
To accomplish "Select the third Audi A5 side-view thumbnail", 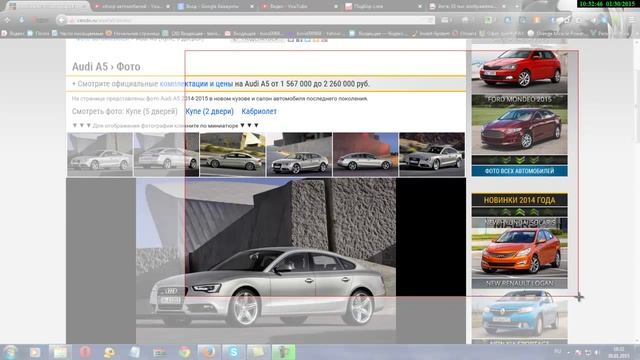I will tap(232, 154).
